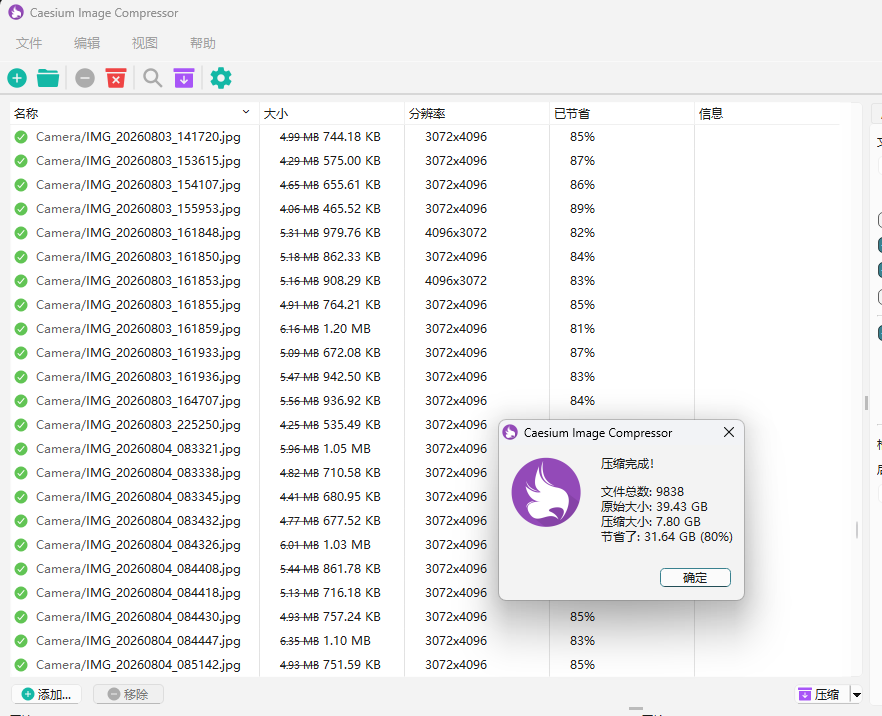Click the 添加... button at bottom

point(46,695)
